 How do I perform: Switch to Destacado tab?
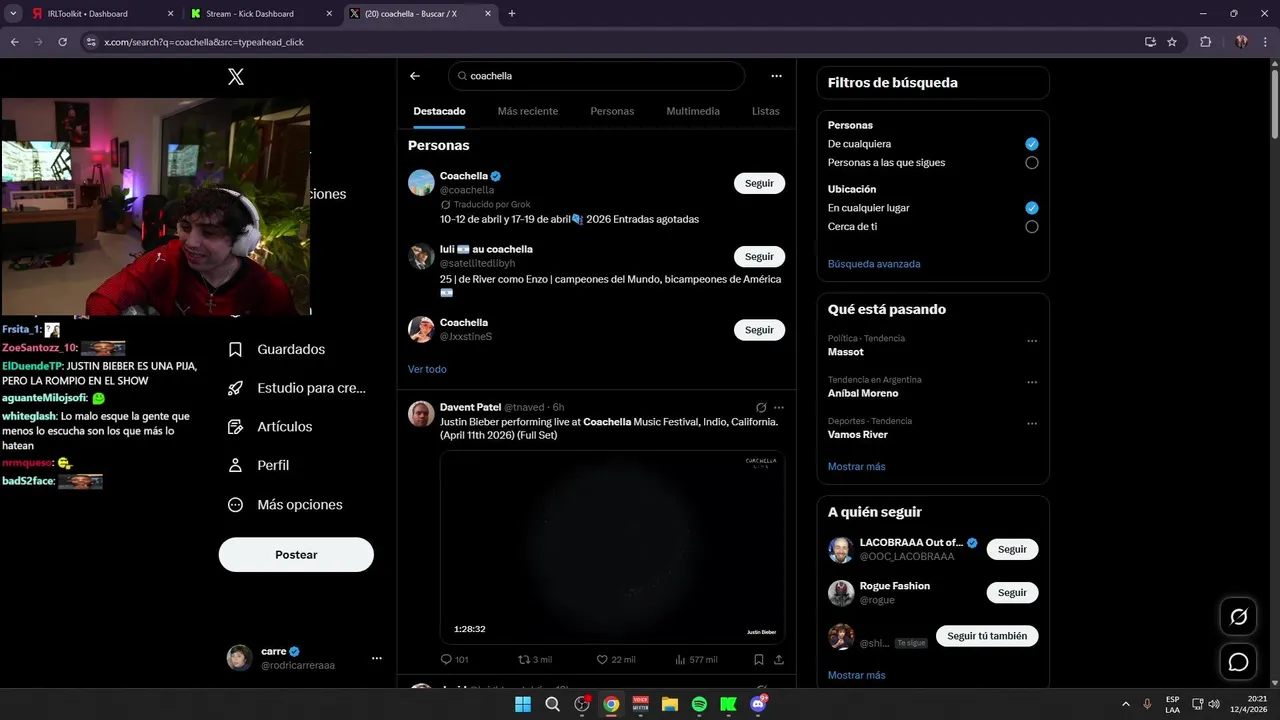pyautogui.click(x=439, y=111)
